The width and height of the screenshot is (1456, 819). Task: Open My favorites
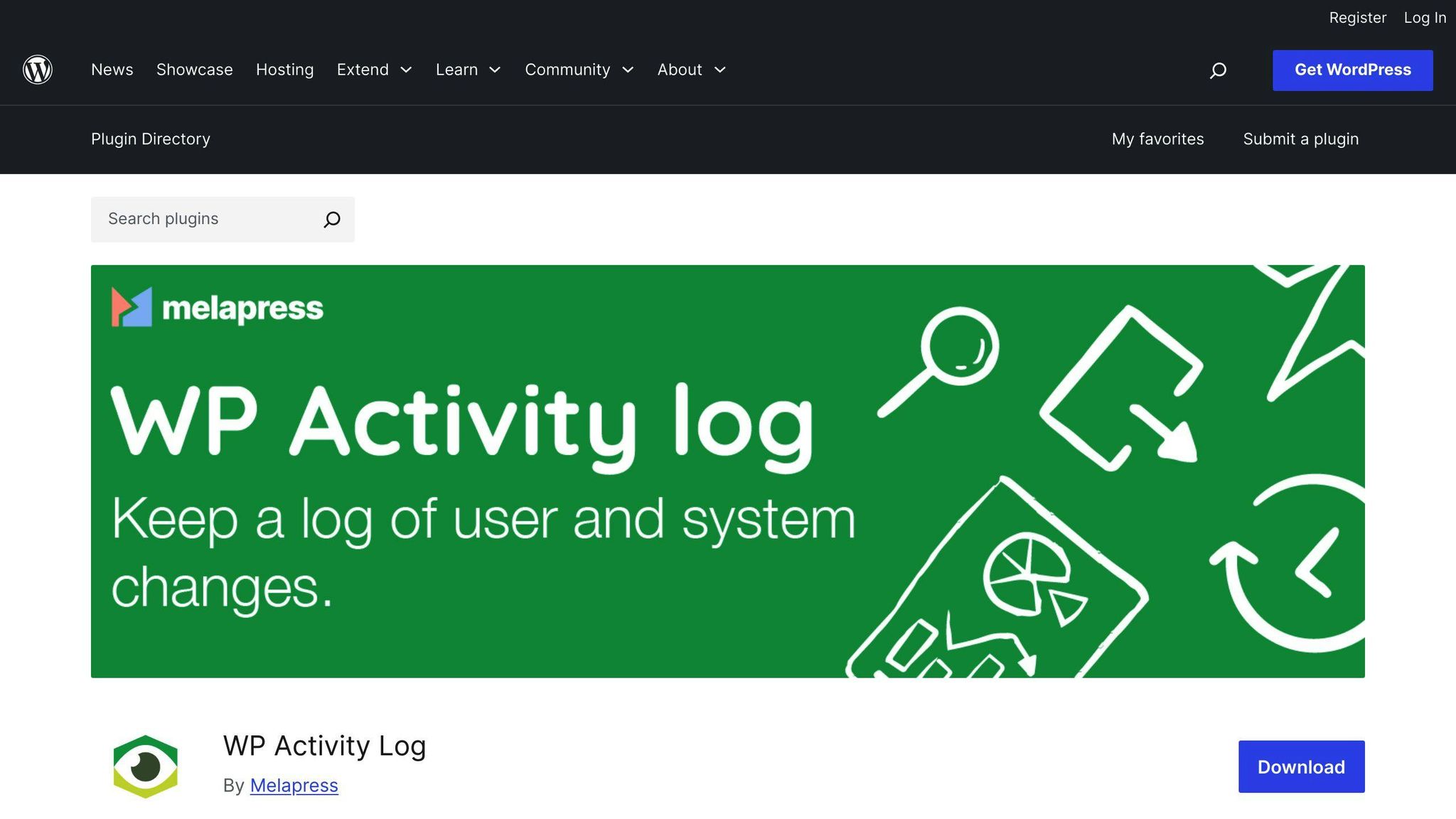[x=1158, y=139]
